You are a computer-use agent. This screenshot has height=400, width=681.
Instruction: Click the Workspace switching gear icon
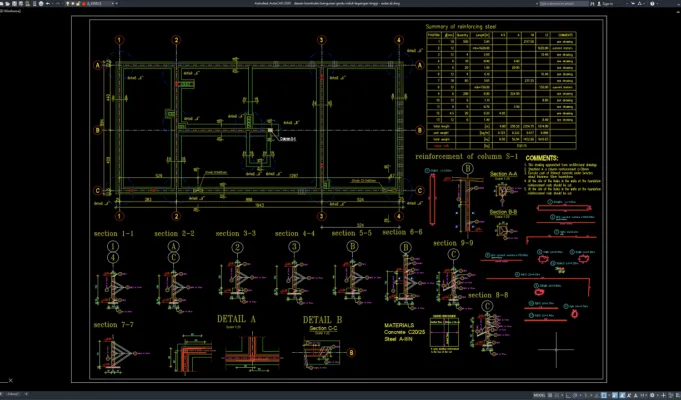point(652,395)
